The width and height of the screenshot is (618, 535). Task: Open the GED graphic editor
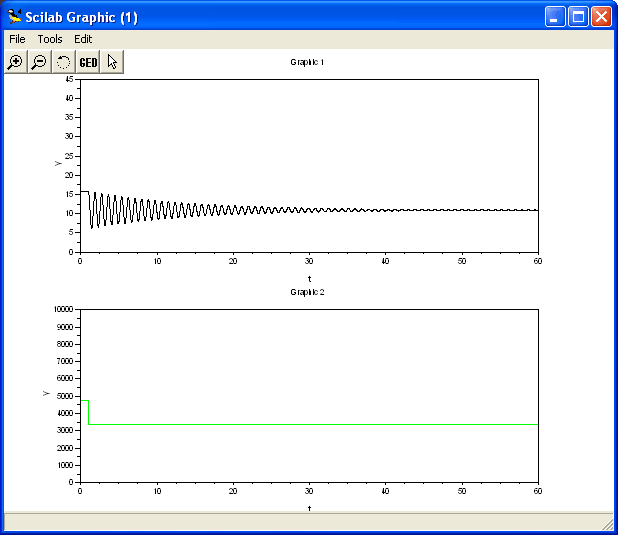click(x=88, y=62)
